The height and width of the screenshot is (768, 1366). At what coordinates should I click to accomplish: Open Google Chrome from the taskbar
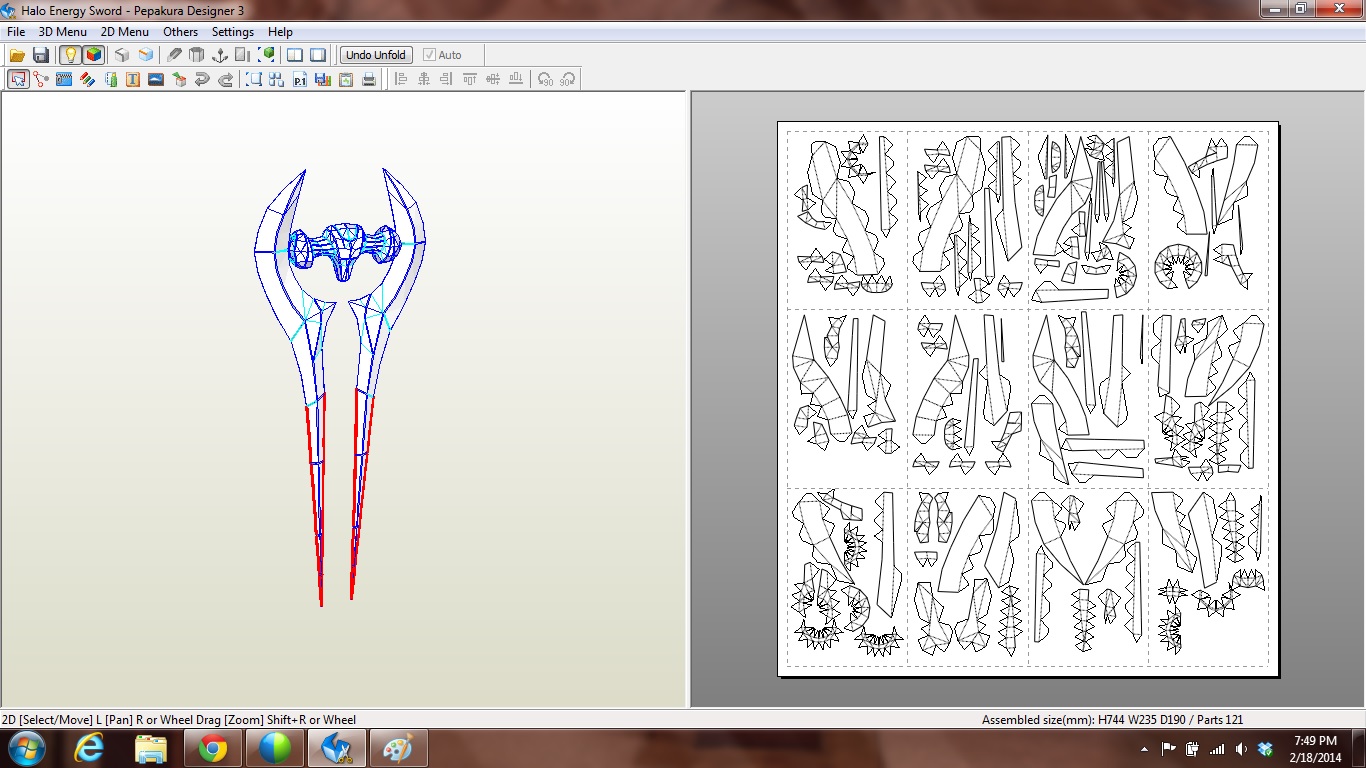point(212,748)
